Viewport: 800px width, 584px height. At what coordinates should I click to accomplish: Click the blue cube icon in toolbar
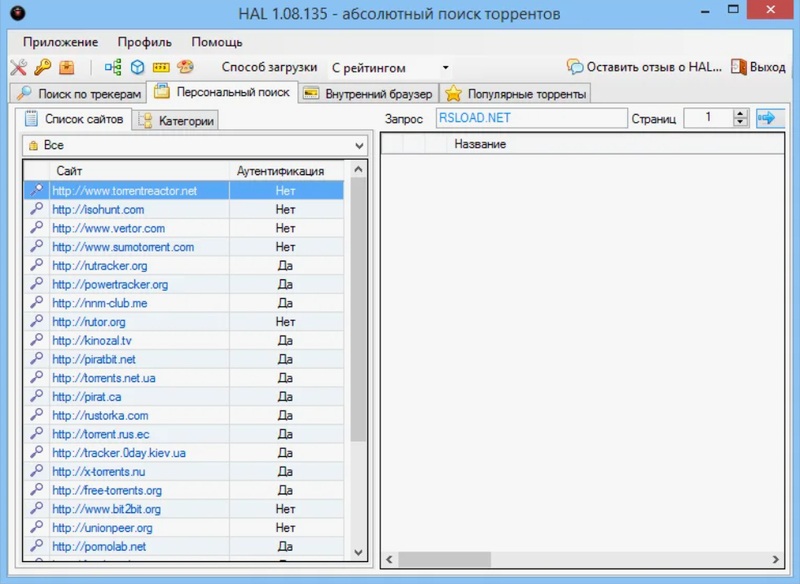[x=137, y=68]
